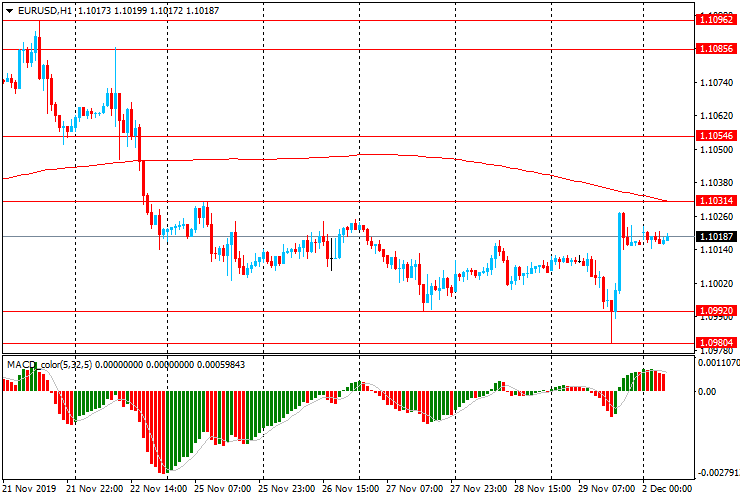Select the grey current-price horizontal line
Image resolution: width=740 pixels, height=500 pixels.
click(348, 236)
